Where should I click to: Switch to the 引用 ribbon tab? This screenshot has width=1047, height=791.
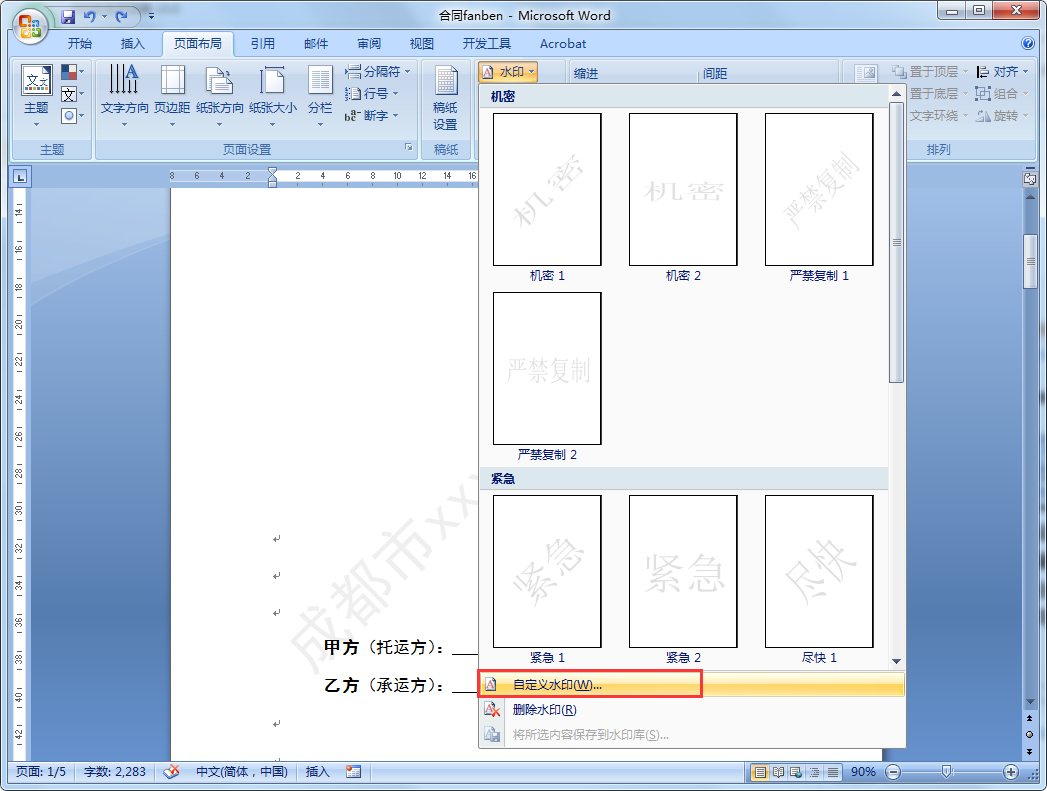[262, 43]
